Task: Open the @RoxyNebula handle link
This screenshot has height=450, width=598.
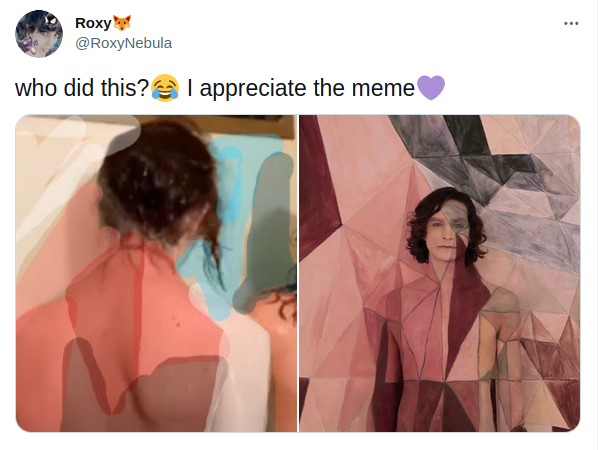Action: [x=124, y=43]
